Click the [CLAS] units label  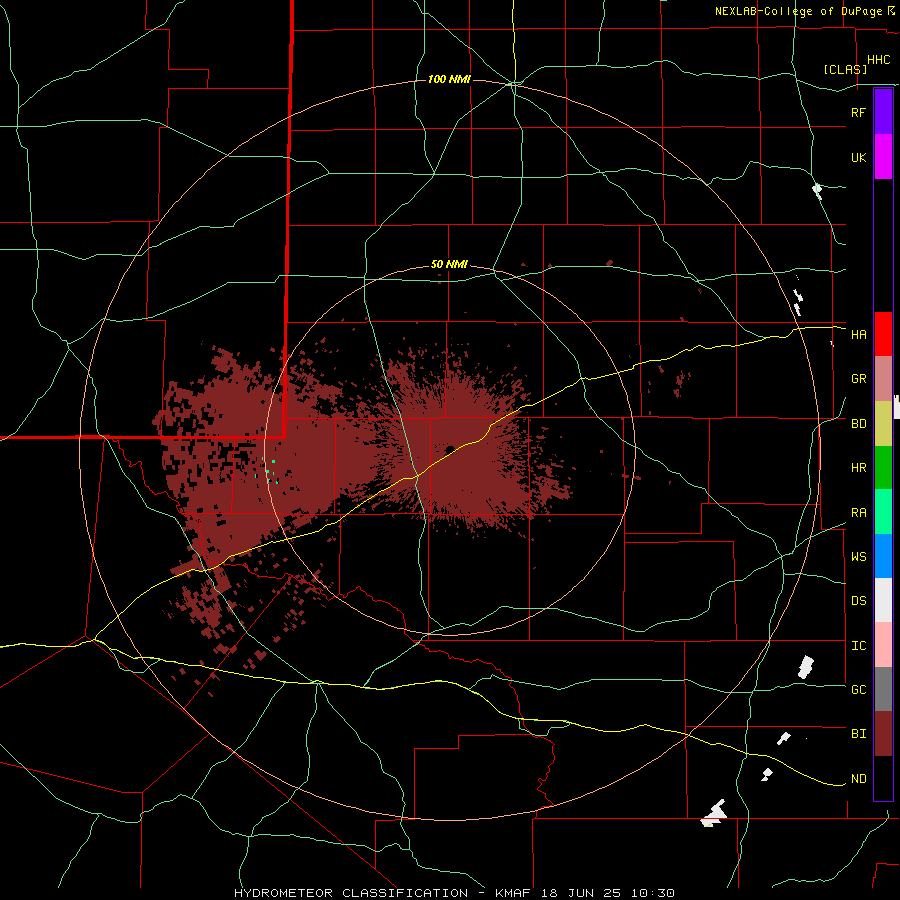coord(845,69)
